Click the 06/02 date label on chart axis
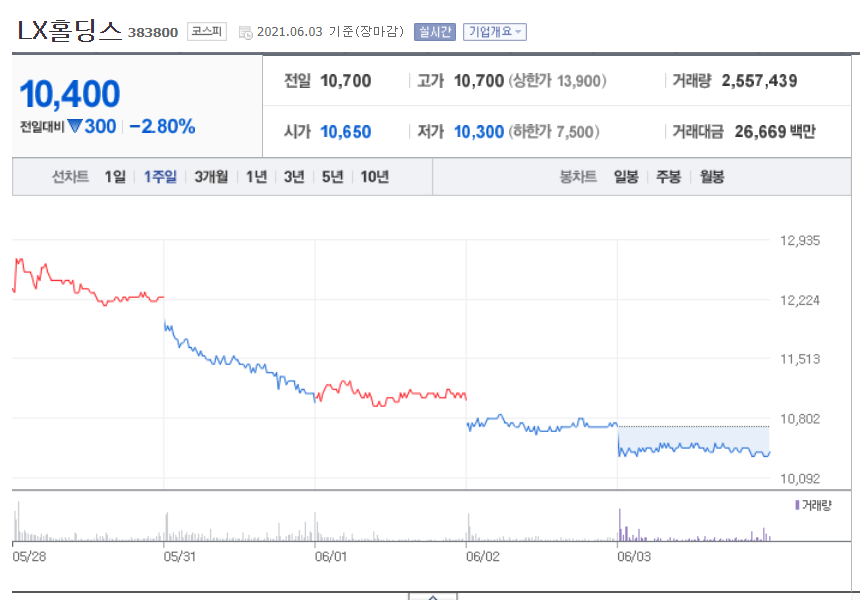860x600 pixels. [483, 557]
